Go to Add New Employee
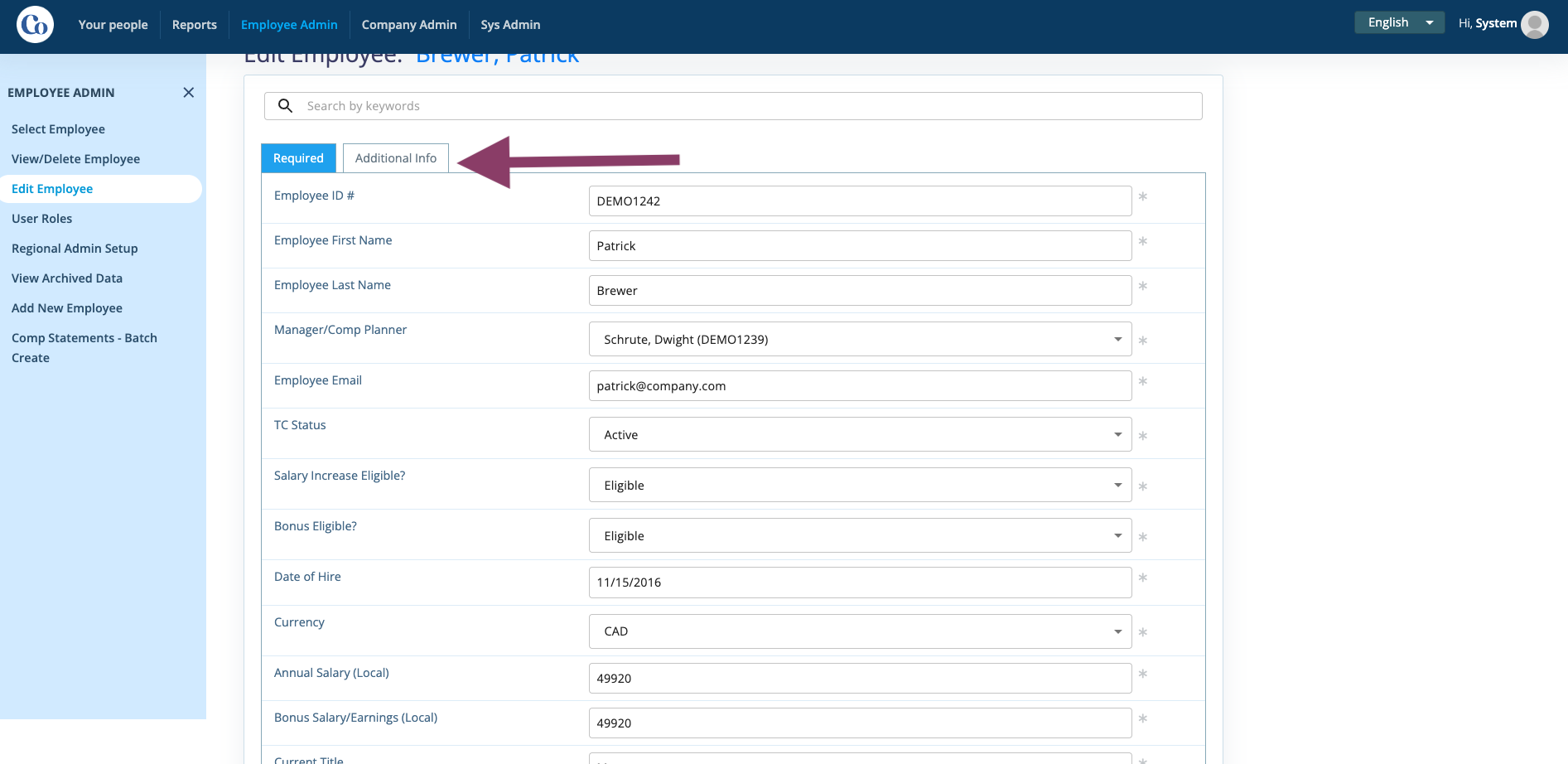The height and width of the screenshot is (764, 1568). 67,308
